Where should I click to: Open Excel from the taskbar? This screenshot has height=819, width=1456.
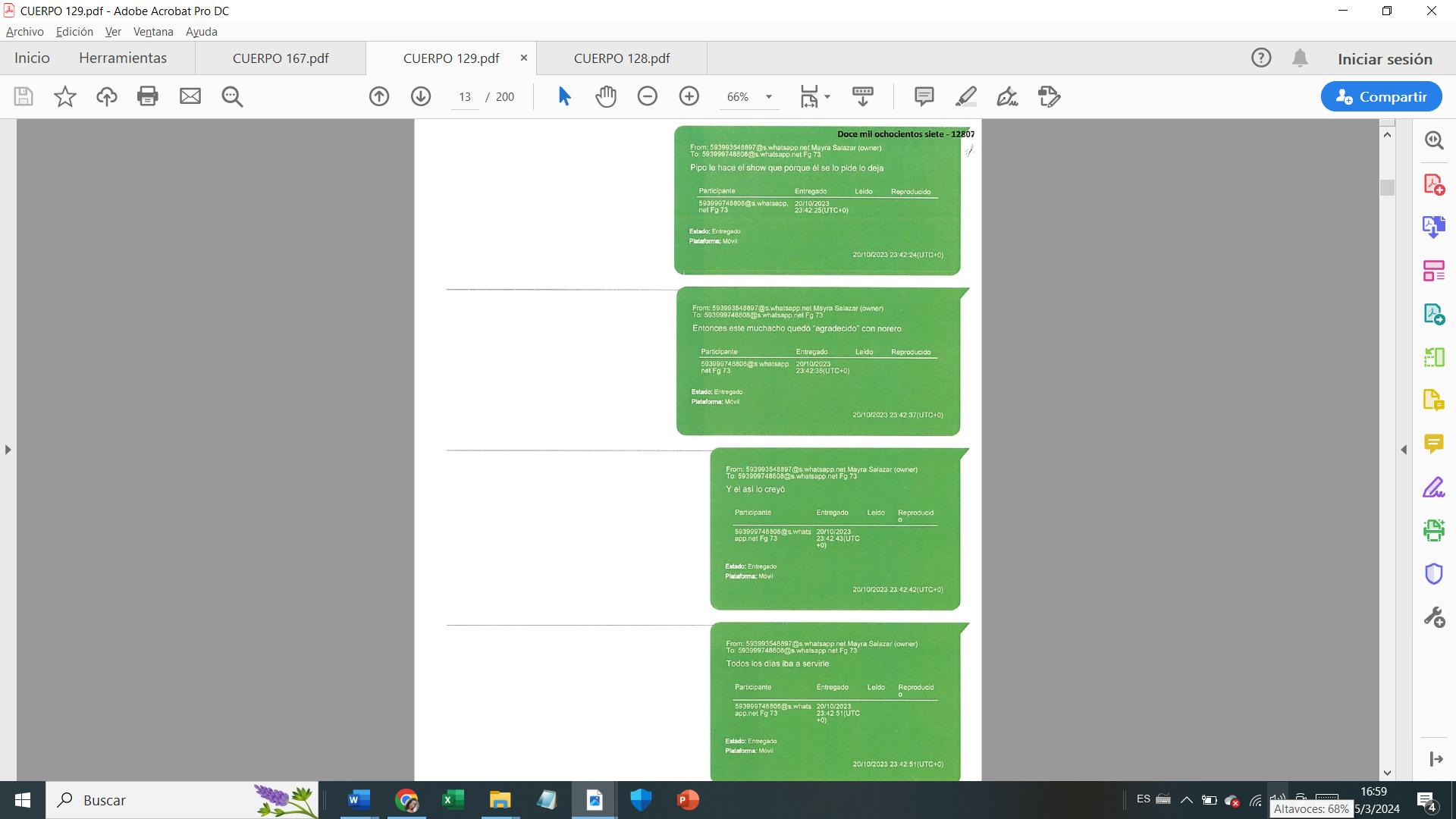[453, 800]
